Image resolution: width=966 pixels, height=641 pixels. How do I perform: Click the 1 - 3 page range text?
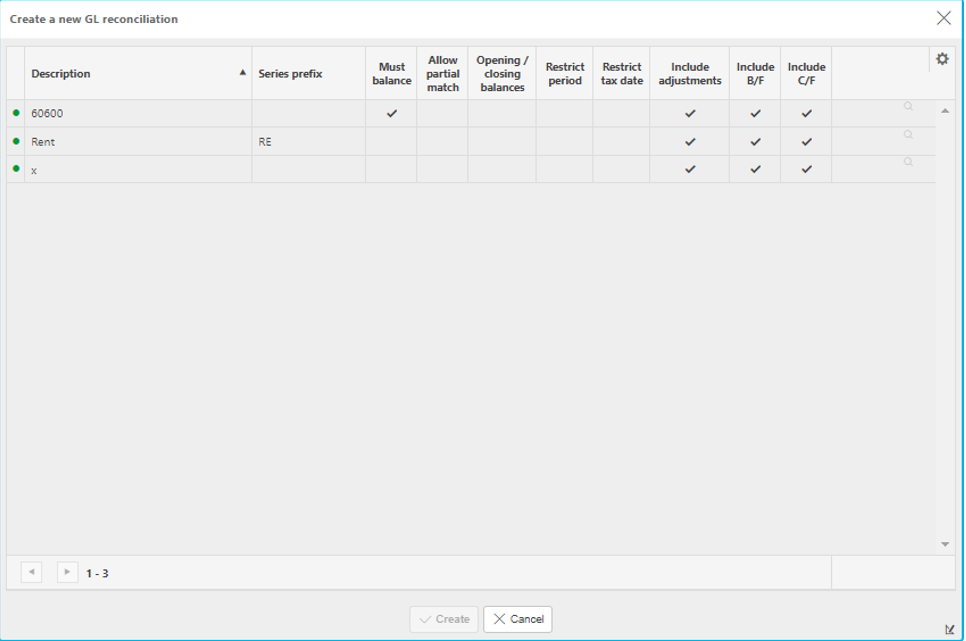point(97,573)
